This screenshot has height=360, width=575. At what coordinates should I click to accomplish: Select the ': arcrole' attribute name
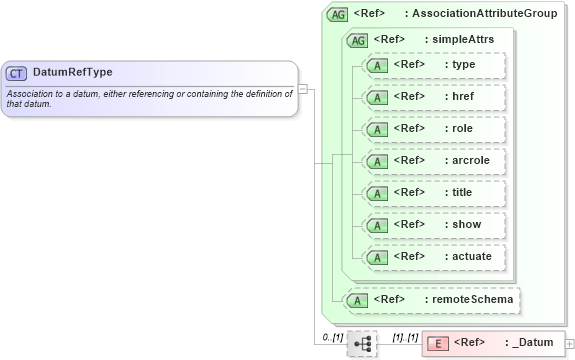(x=467, y=160)
